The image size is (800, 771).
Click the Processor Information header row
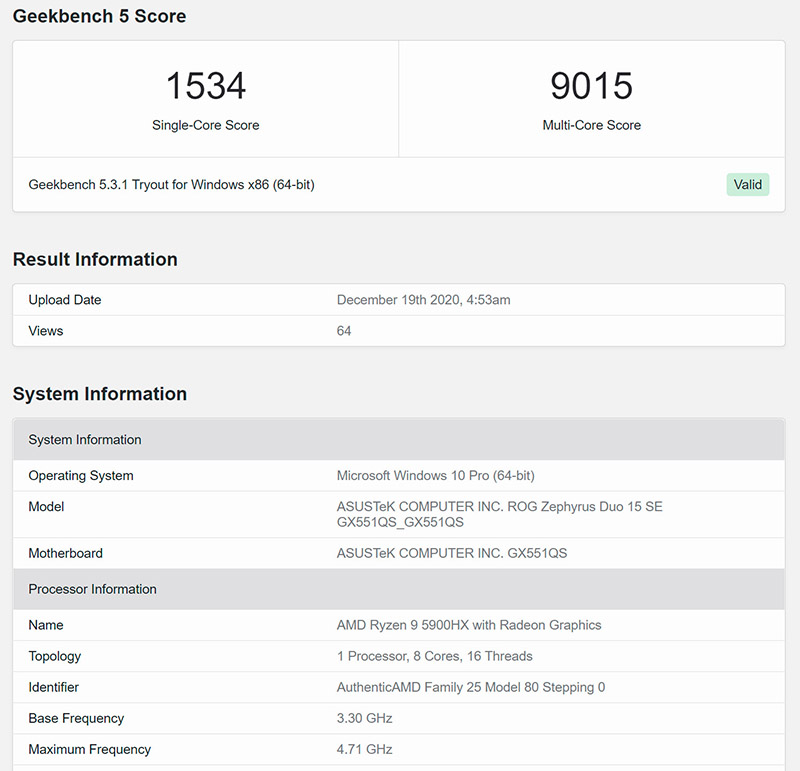[399, 589]
